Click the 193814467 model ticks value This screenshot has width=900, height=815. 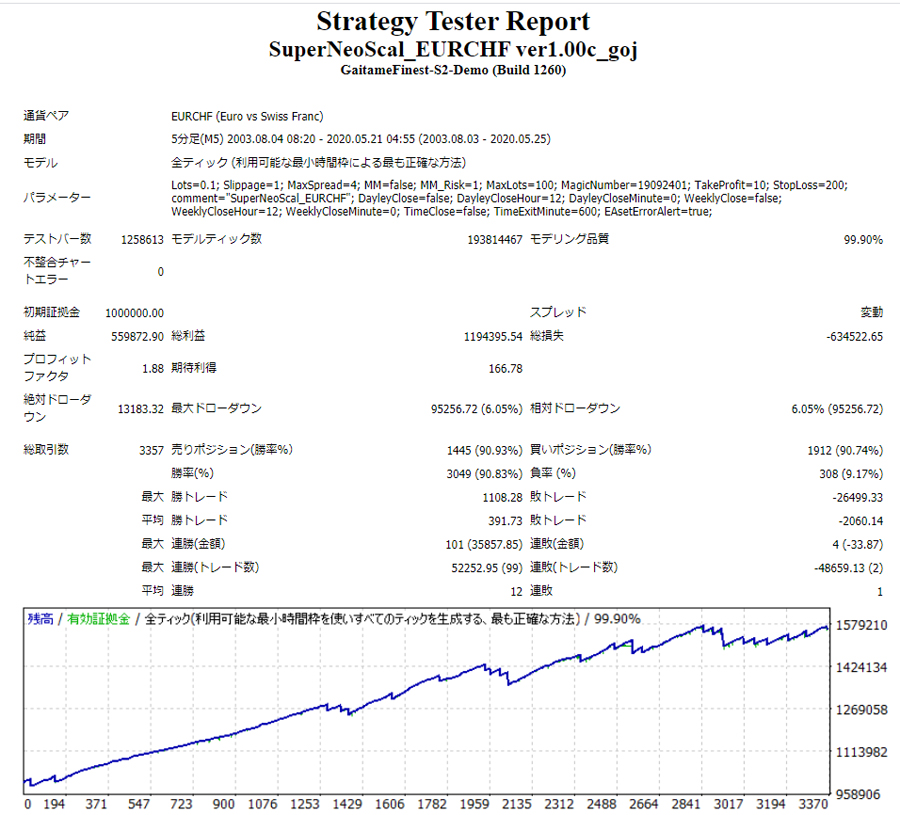(494, 239)
